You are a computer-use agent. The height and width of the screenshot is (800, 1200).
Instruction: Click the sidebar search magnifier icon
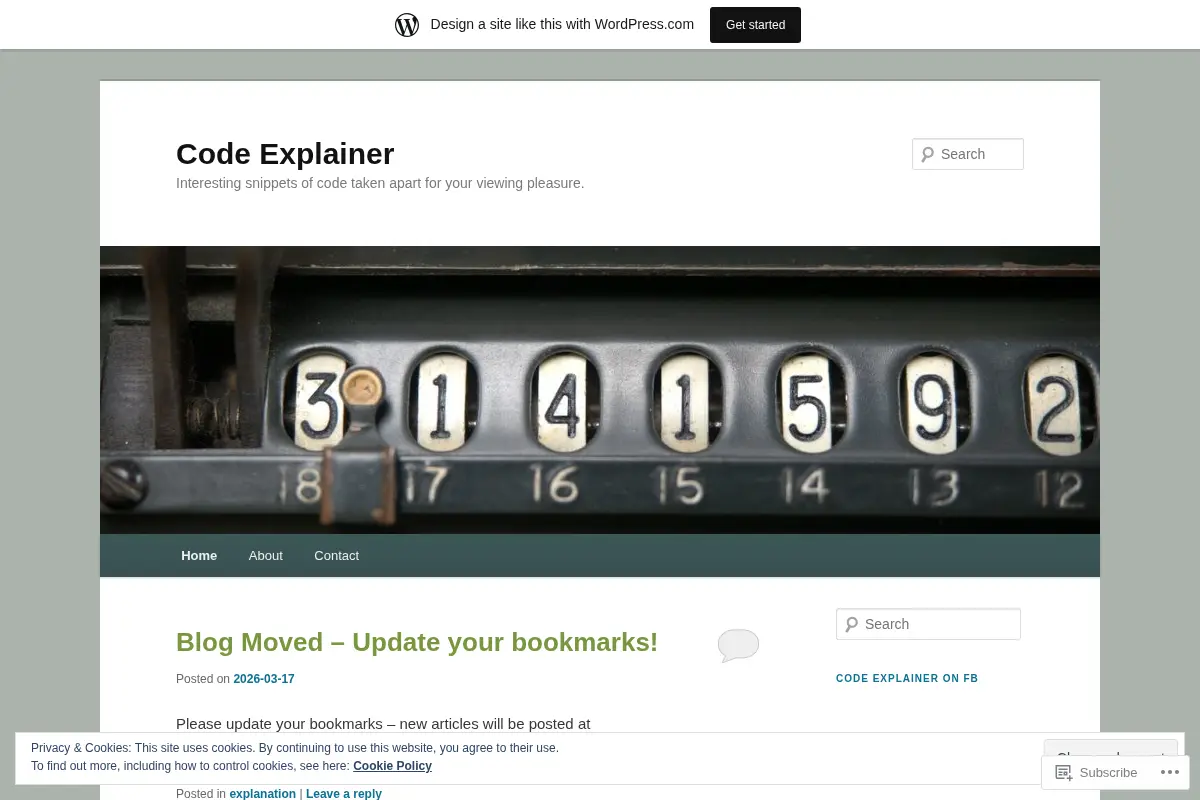tap(851, 624)
